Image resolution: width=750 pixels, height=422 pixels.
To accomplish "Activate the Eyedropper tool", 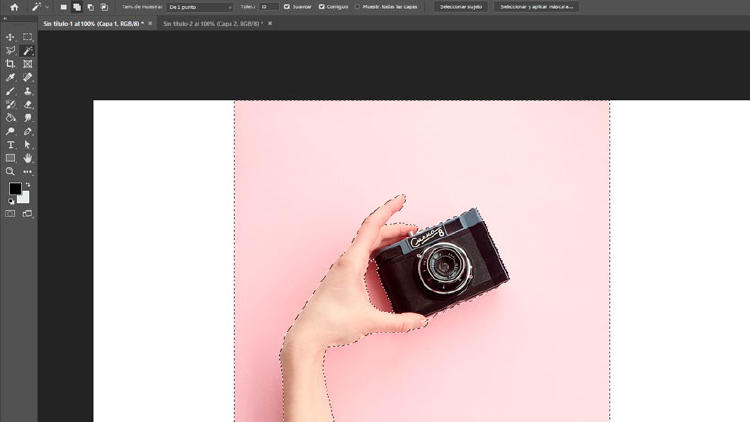I will tap(11, 77).
